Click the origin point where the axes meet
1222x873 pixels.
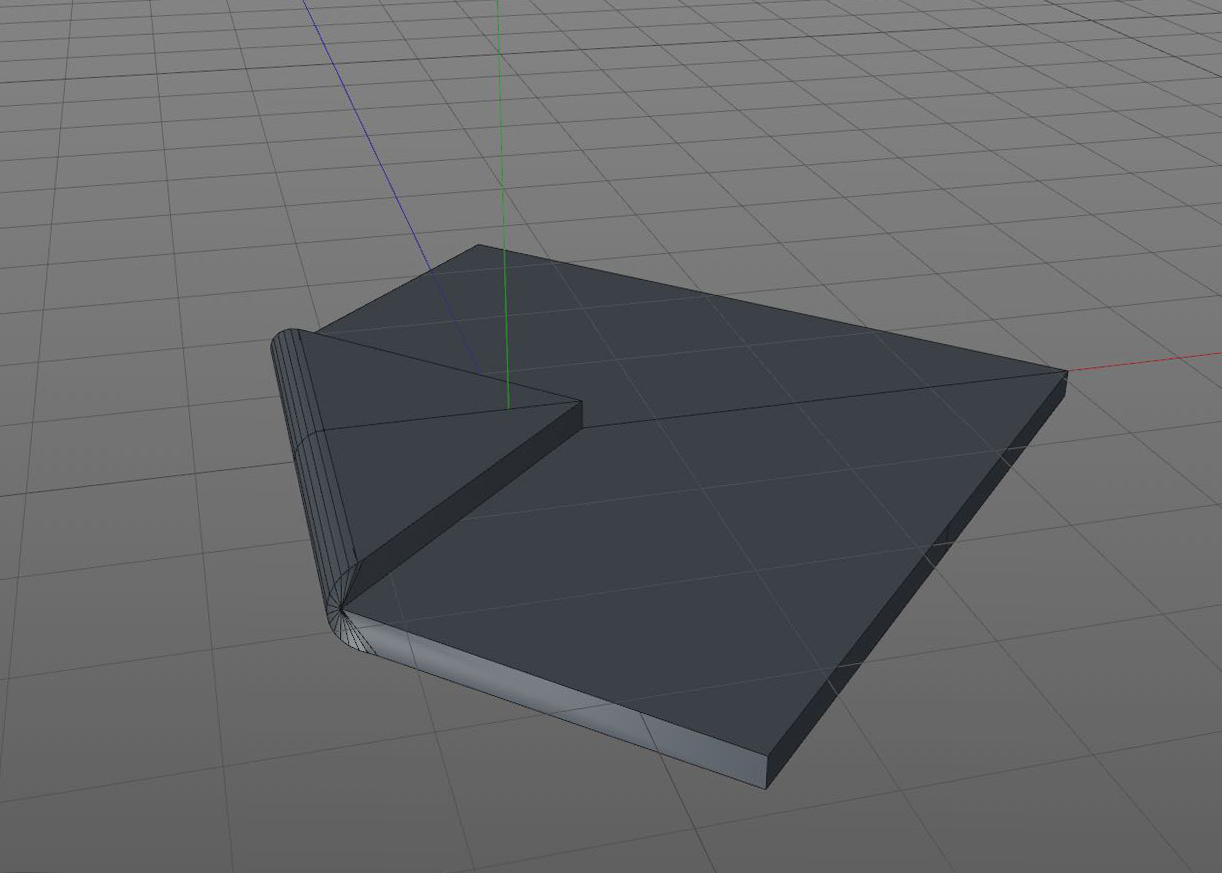(508, 407)
